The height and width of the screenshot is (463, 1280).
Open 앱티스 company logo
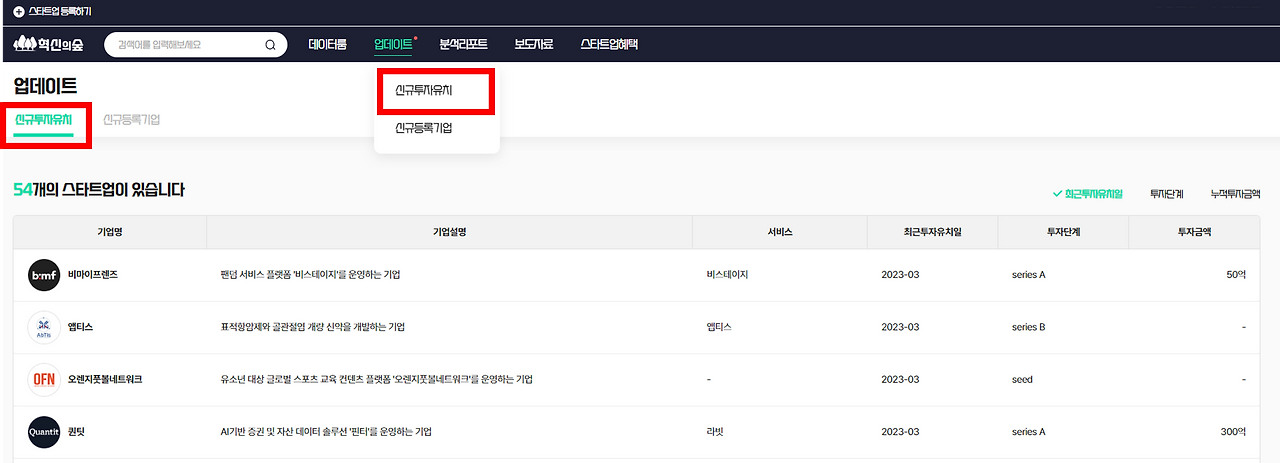point(44,327)
